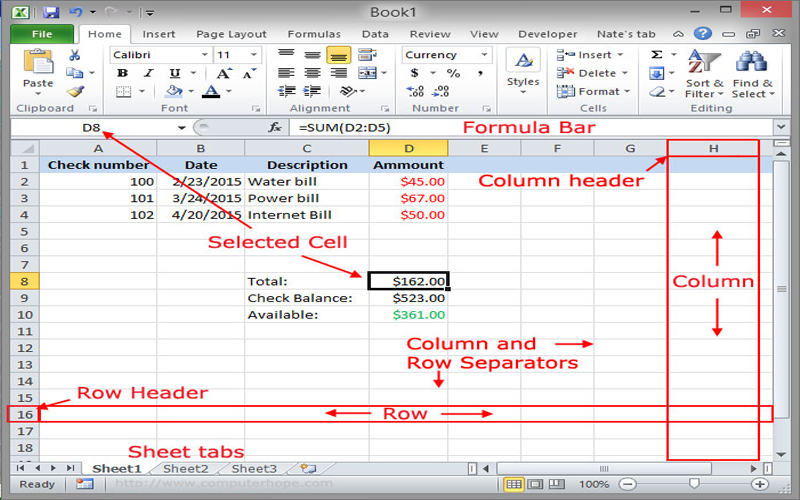Toggle Underline formatting
This screenshot has width=800, height=500.
click(x=175, y=73)
